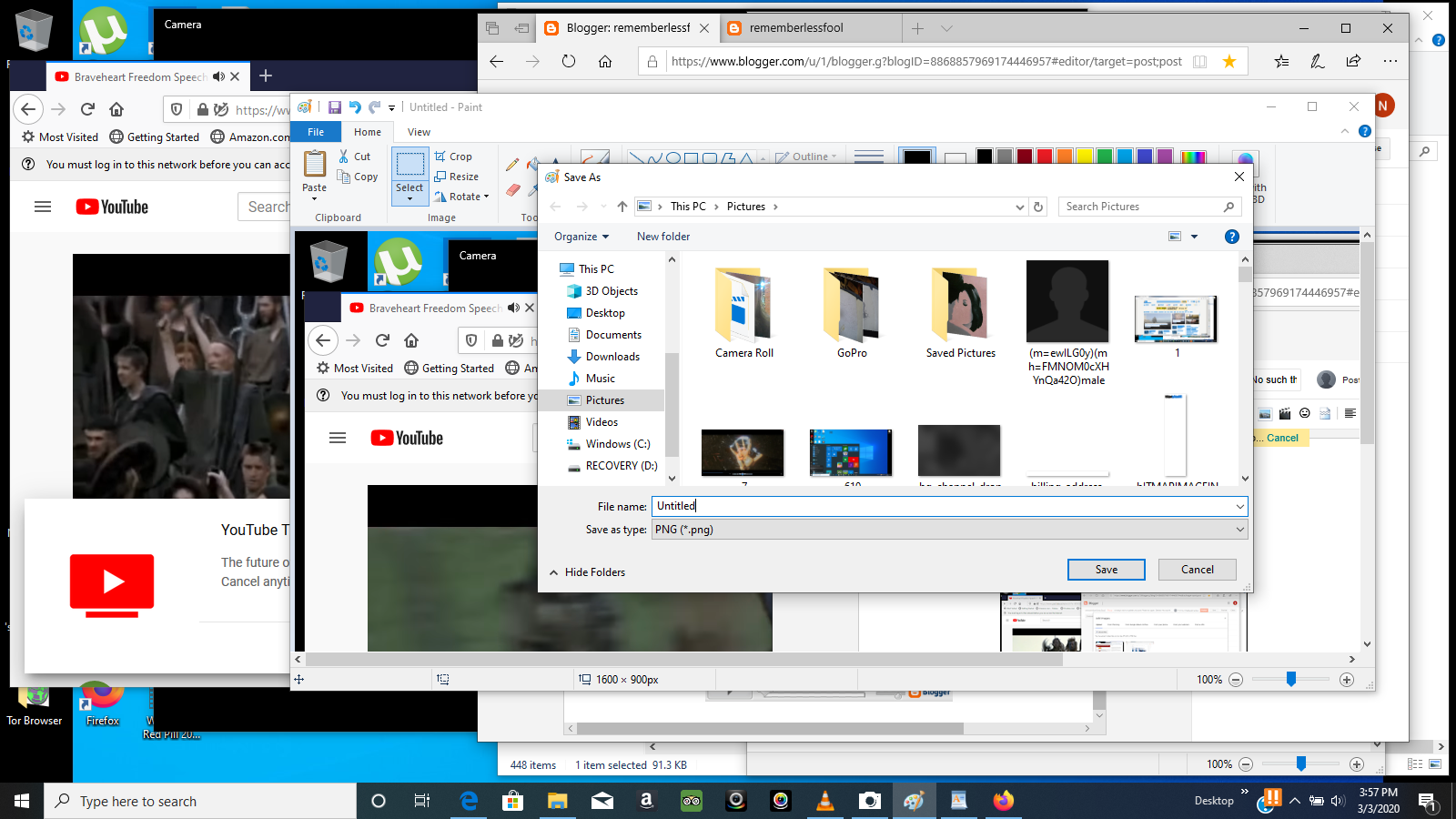Expand the Organize dropdown in Save As
This screenshot has width=1456, height=819.
coord(581,237)
